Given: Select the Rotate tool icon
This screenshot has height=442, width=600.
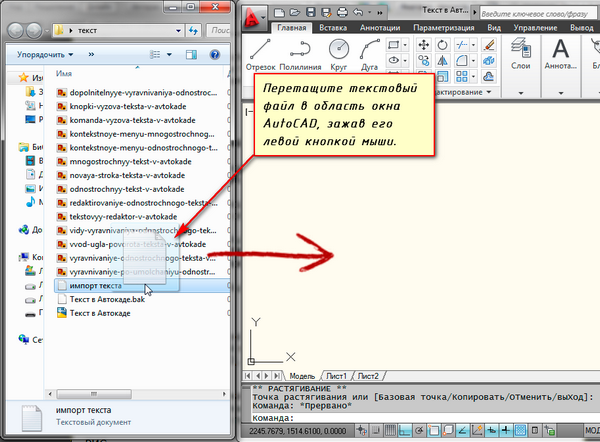Looking at the screenshot, I should pos(442,45).
